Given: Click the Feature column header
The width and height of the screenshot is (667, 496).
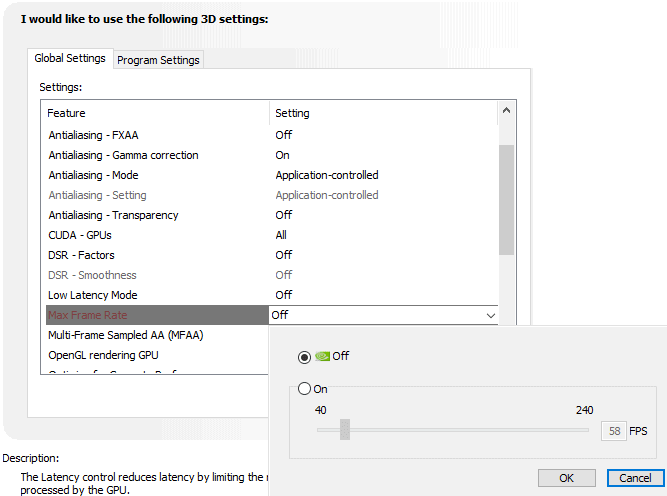Looking at the screenshot, I should click(66, 113).
